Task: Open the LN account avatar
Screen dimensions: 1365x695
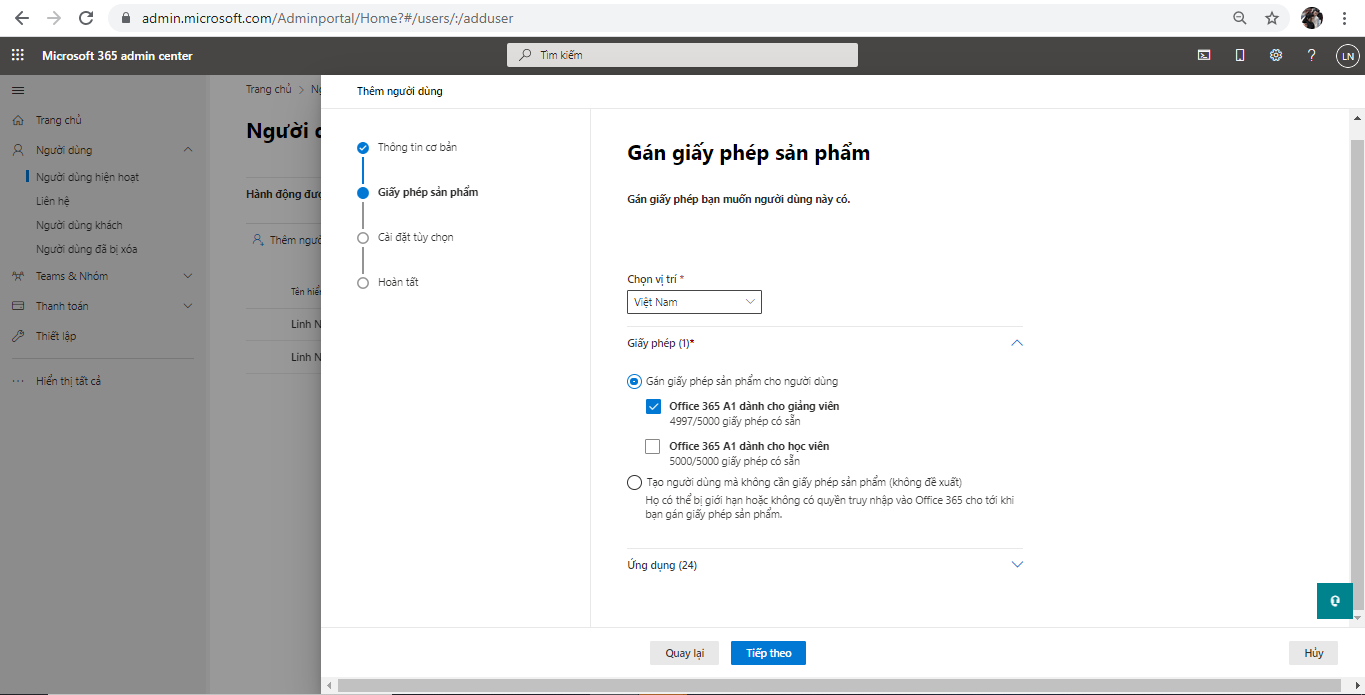Action: (x=1347, y=56)
